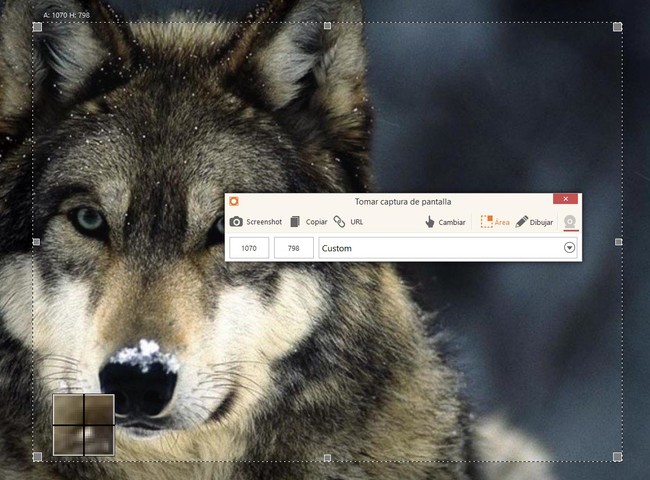Click the Screenshot text label

(264, 222)
